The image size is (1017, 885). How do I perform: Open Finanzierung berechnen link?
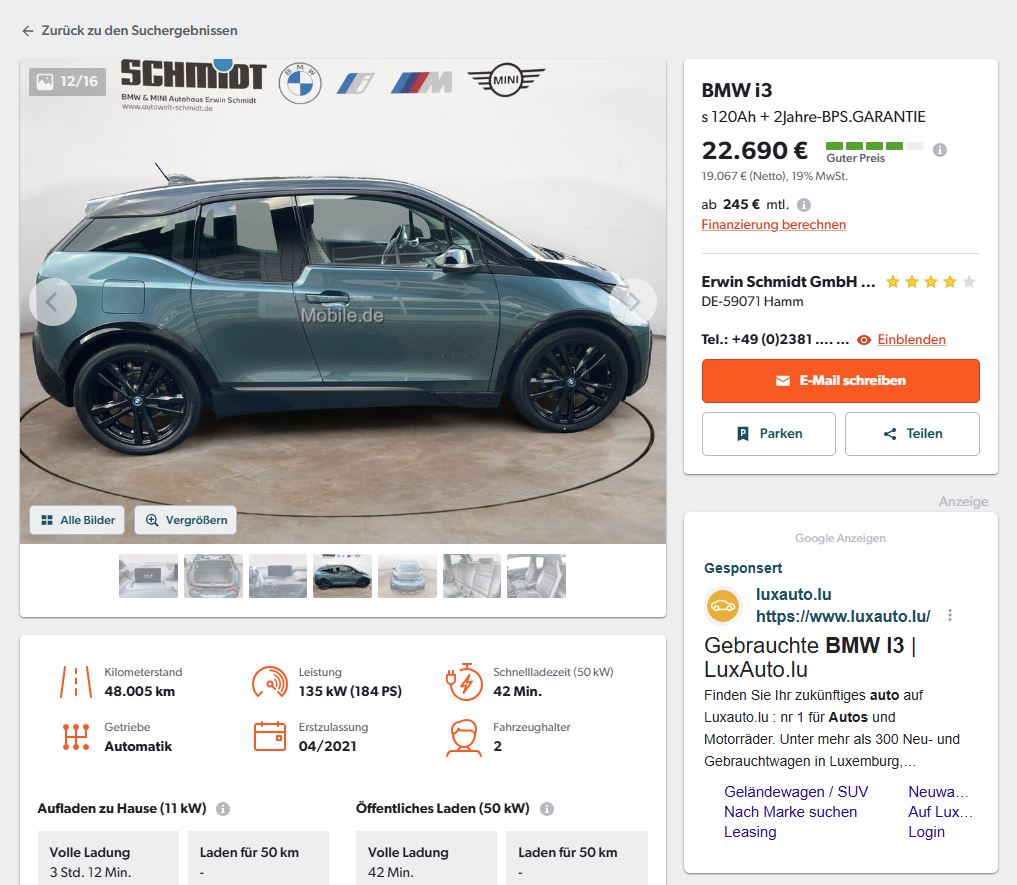(x=773, y=225)
